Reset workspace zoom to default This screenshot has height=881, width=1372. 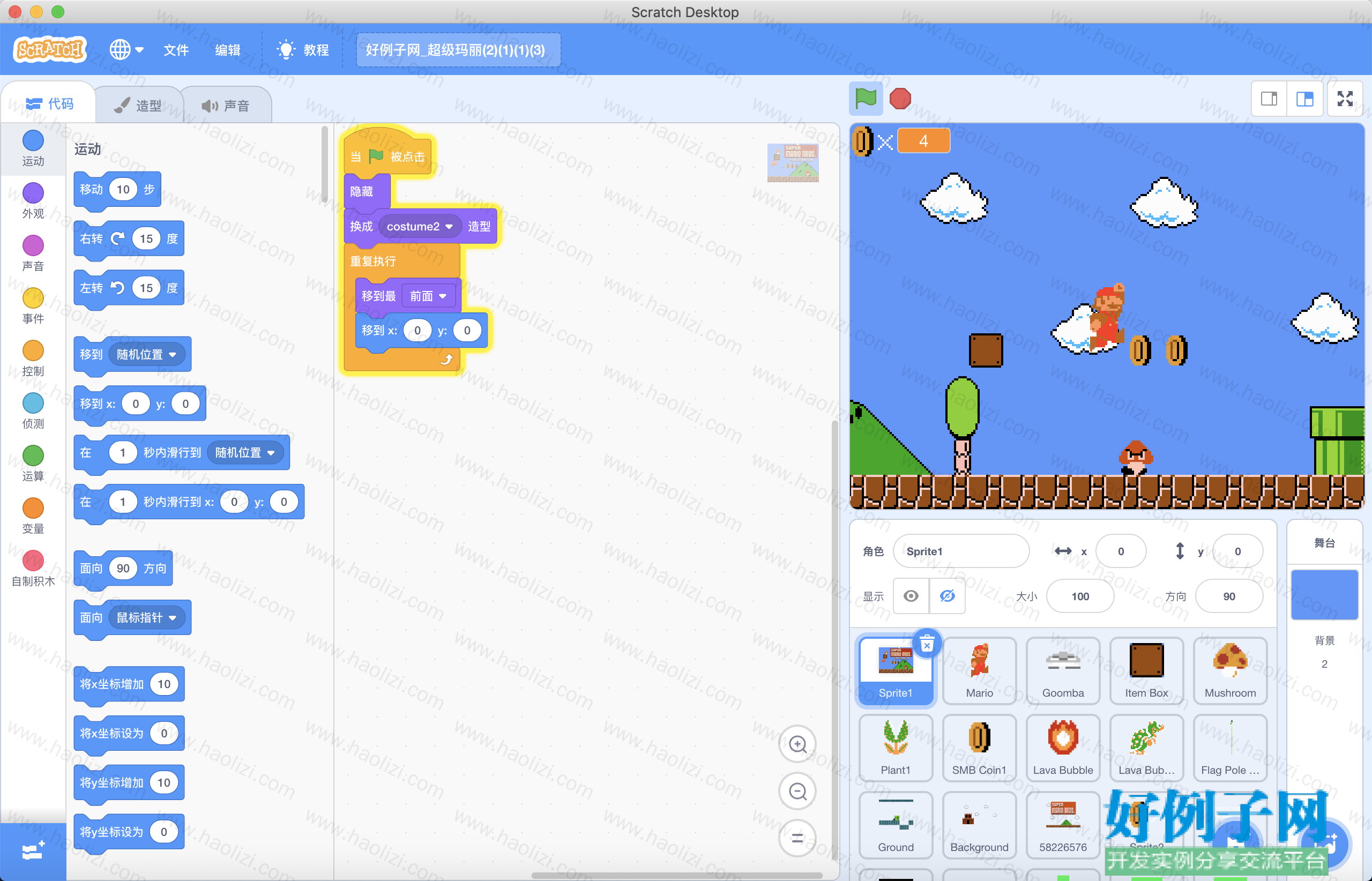click(797, 838)
